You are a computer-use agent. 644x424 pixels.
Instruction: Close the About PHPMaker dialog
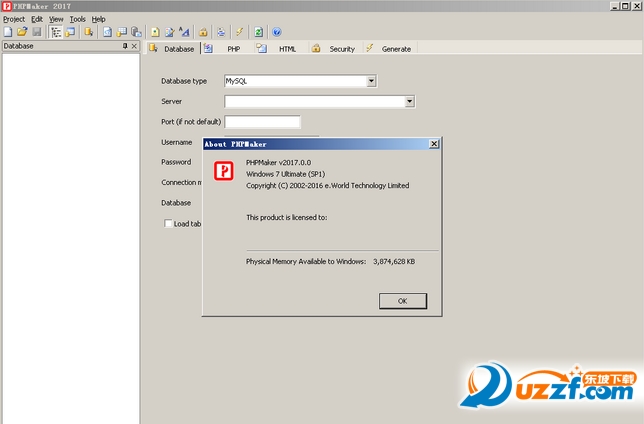coord(434,144)
